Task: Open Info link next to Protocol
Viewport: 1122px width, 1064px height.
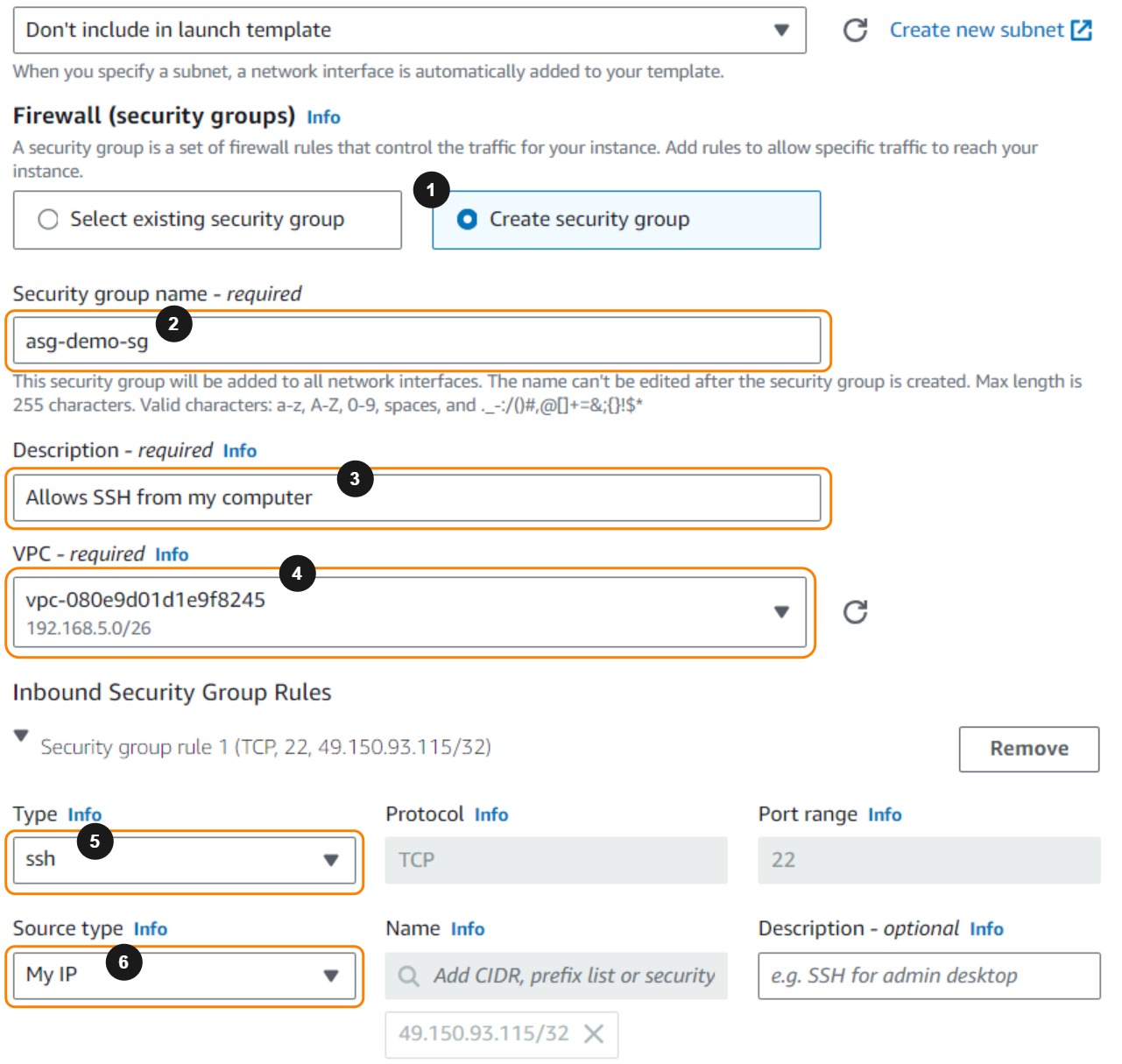Action: (x=490, y=814)
